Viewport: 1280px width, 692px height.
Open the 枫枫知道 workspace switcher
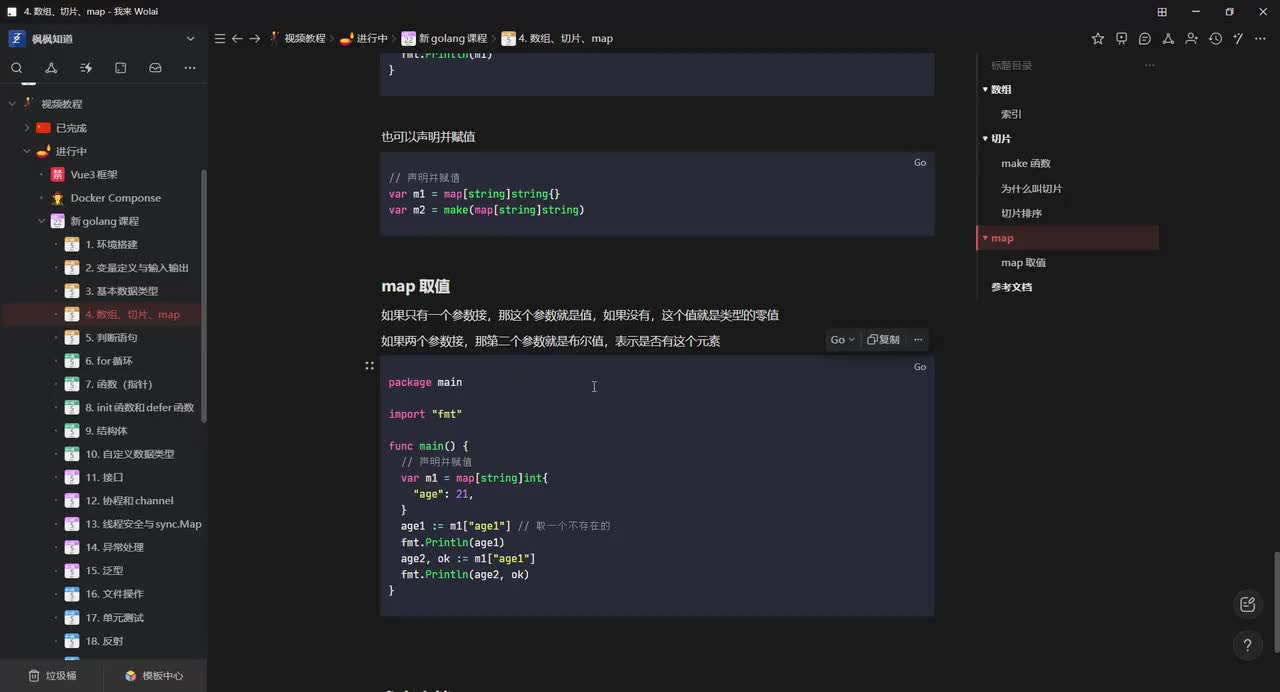tap(103, 38)
